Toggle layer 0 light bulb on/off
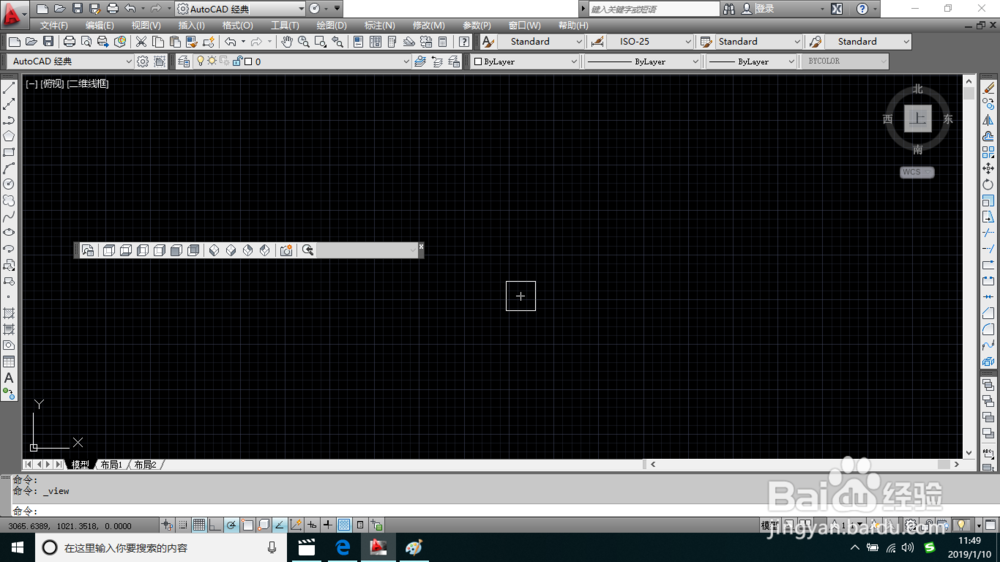Image resolution: width=1000 pixels, height=562 pixels. (200, 61)
